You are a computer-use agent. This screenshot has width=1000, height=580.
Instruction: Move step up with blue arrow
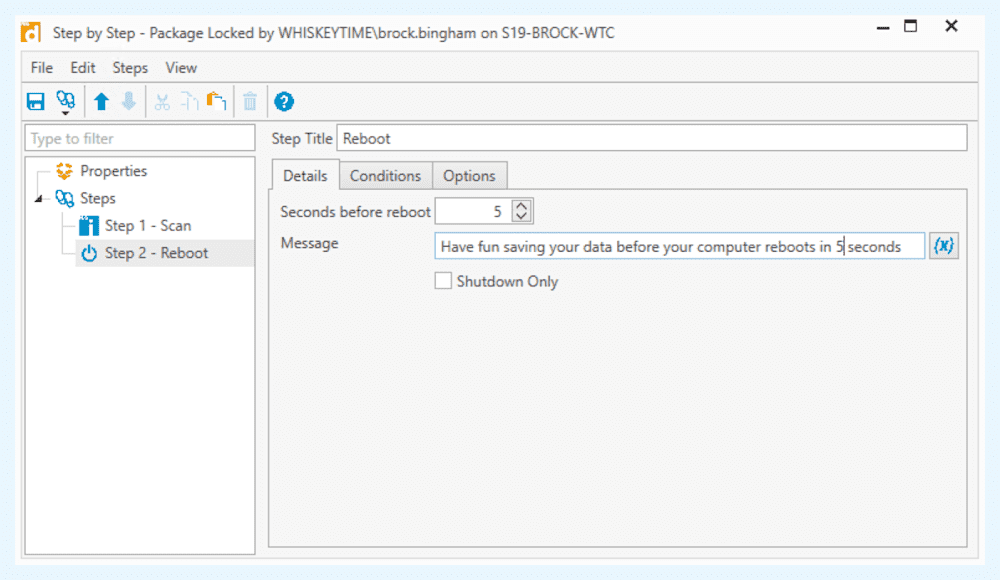click(x=101, y=101)
